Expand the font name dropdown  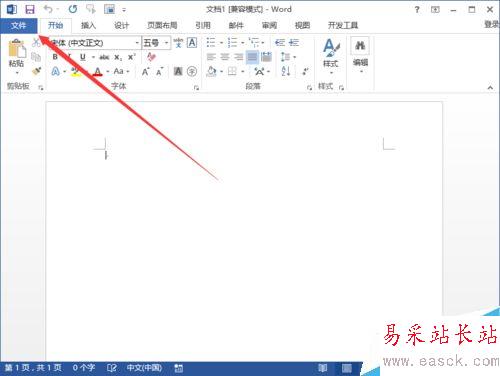tap(137, 43)
